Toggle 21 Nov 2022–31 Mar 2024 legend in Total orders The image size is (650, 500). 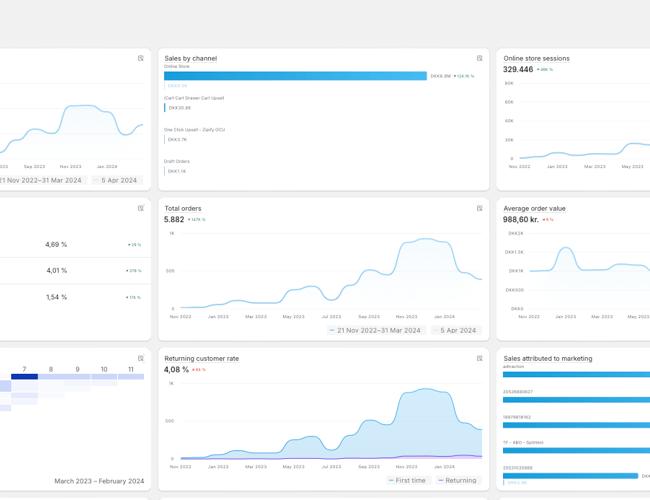point(374,330)
